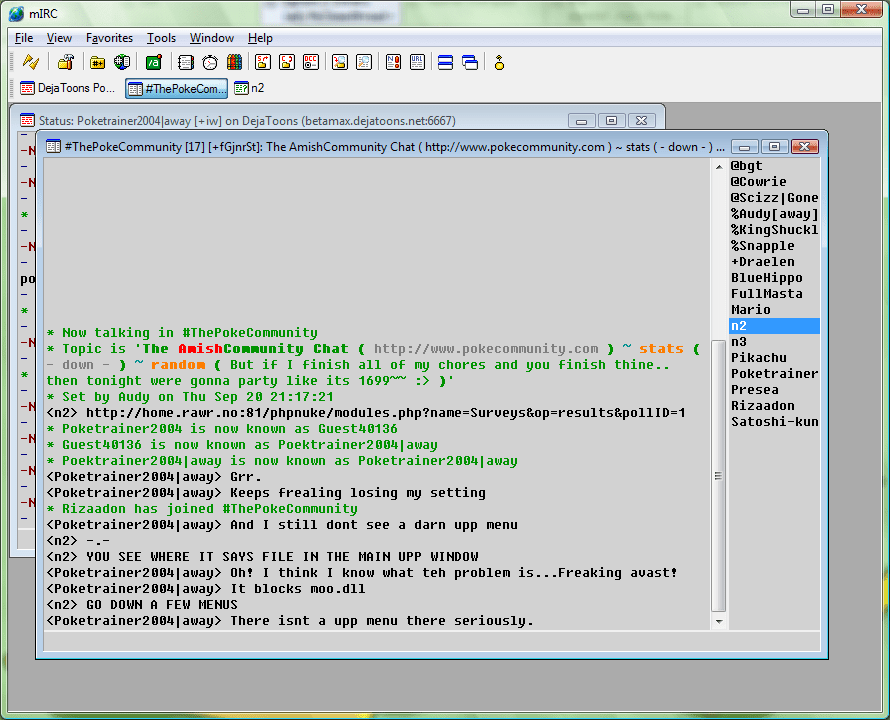Open the home.rawr.no phpnuke survey URL
Image resolution: width=890 pixels, height=720 pixels.
pyautogui.click(x=385, y=413)
